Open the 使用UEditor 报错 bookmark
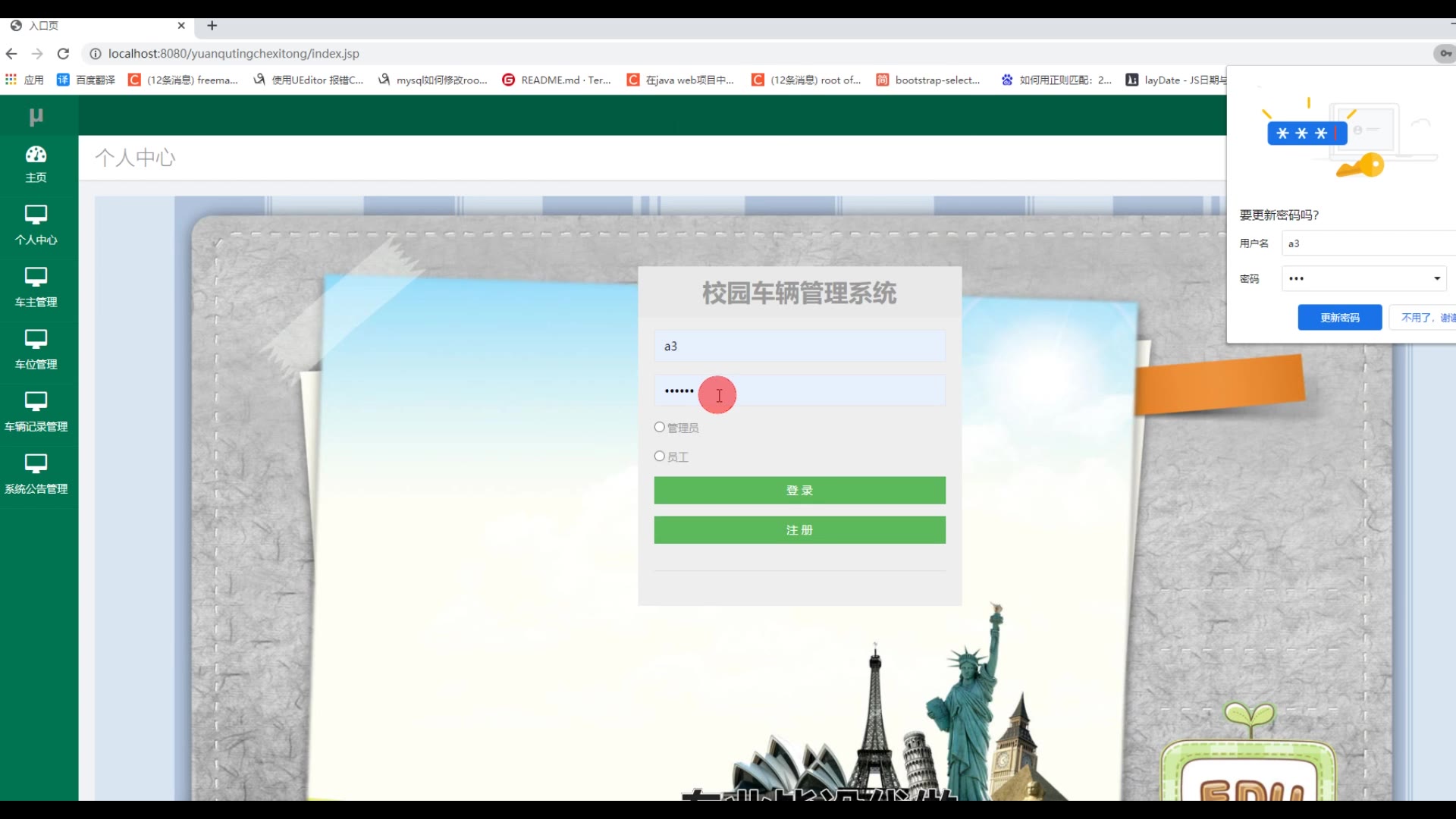The width and height of the screenshot is (1456, 819). (308, 80)
